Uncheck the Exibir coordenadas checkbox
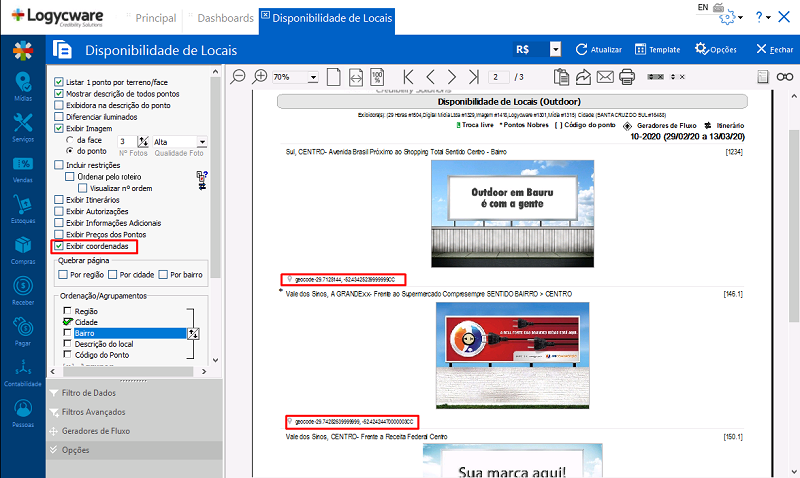Viewport: 800px width, 478px height. 58,245
